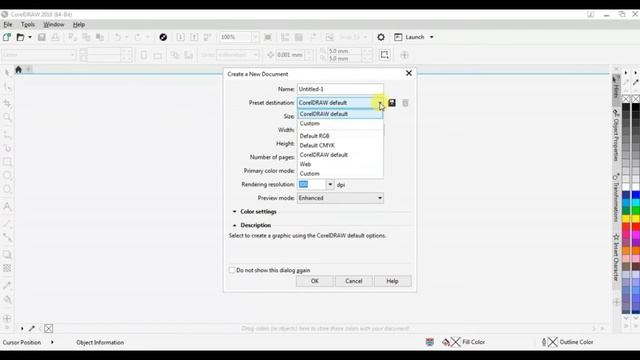Open the Window menu
Image resolution: width=640 pixels, height=360 pixels.
[x=53, y=24]
